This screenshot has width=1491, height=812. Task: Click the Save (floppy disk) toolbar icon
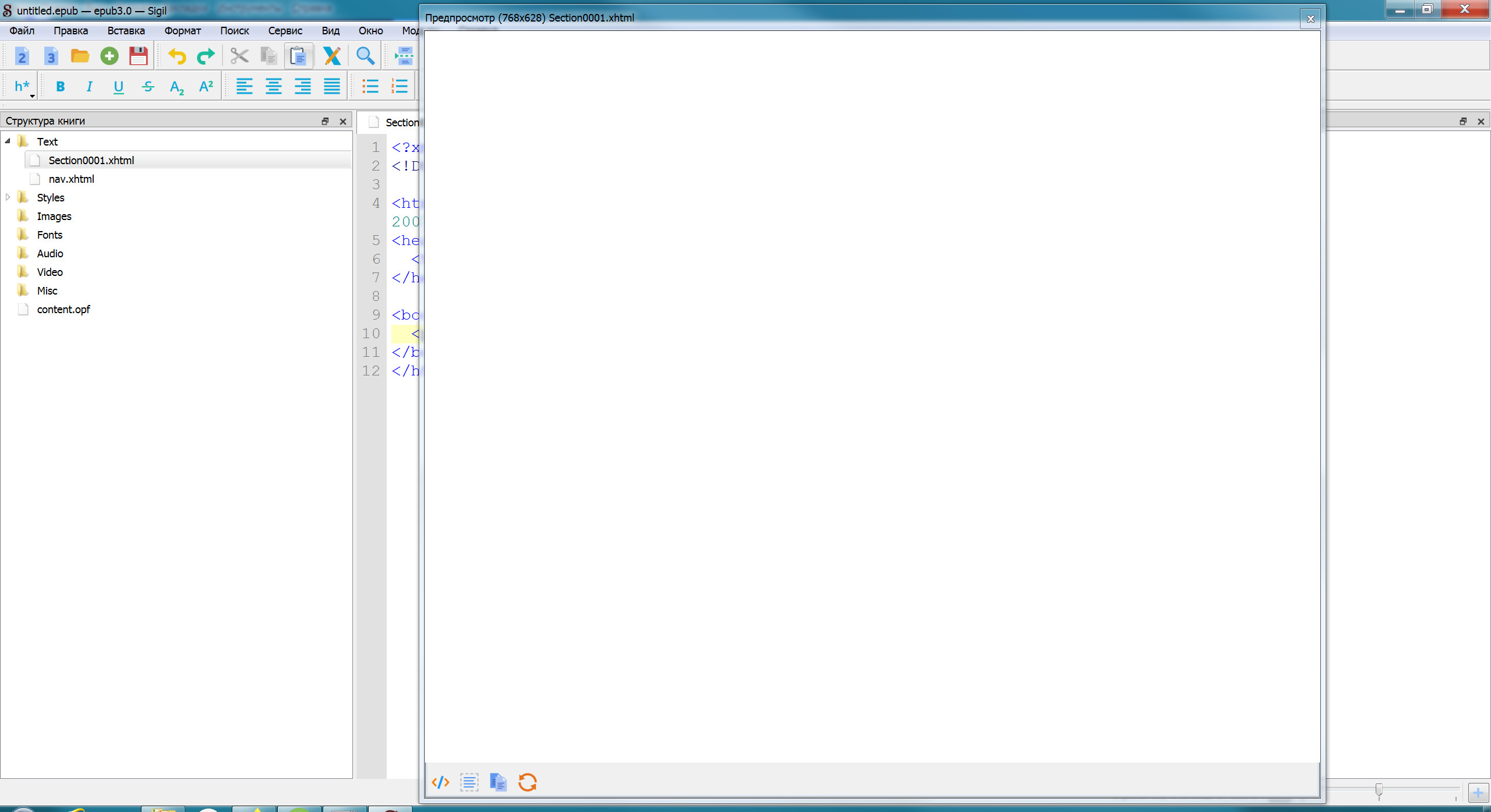coord(138,56)
